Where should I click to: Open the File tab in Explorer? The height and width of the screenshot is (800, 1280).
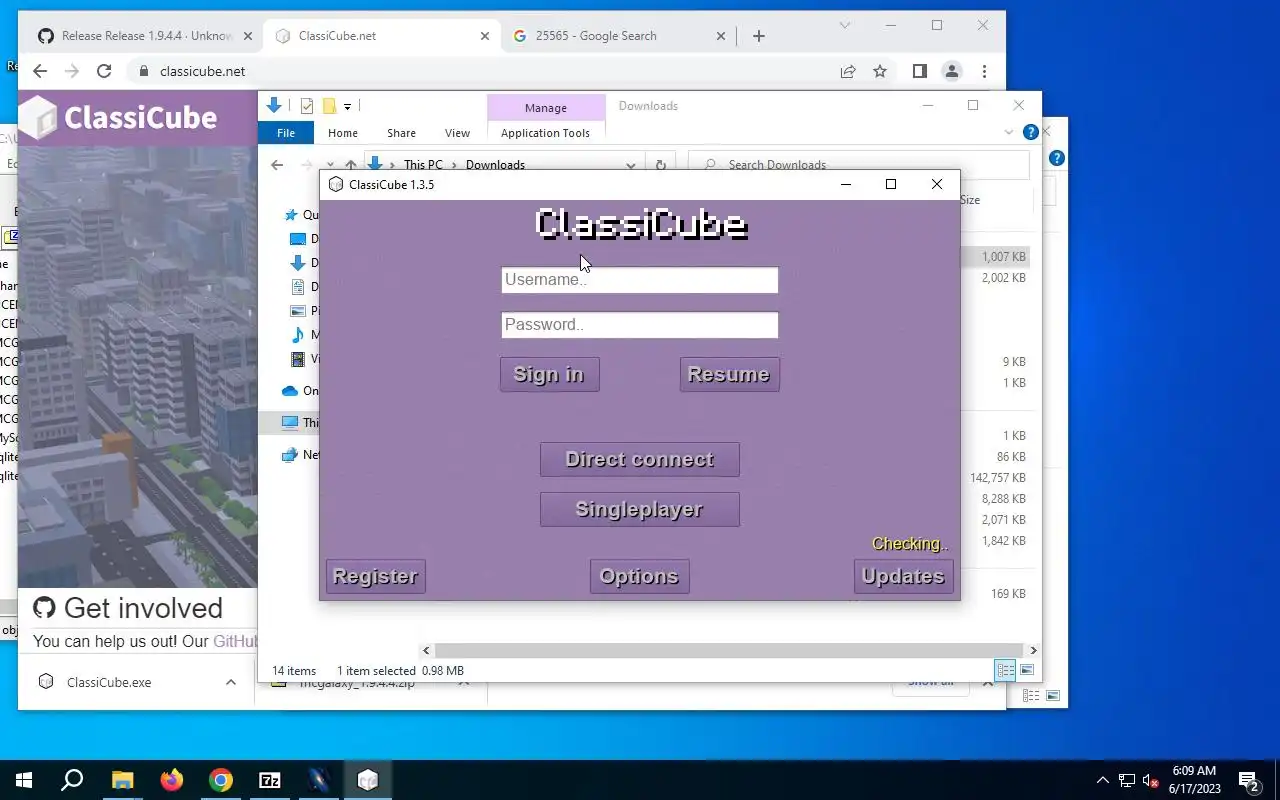(x=286, y=133)
